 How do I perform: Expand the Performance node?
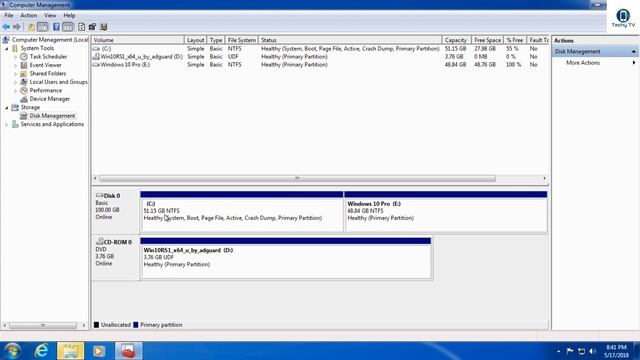[x=16, y=91]
